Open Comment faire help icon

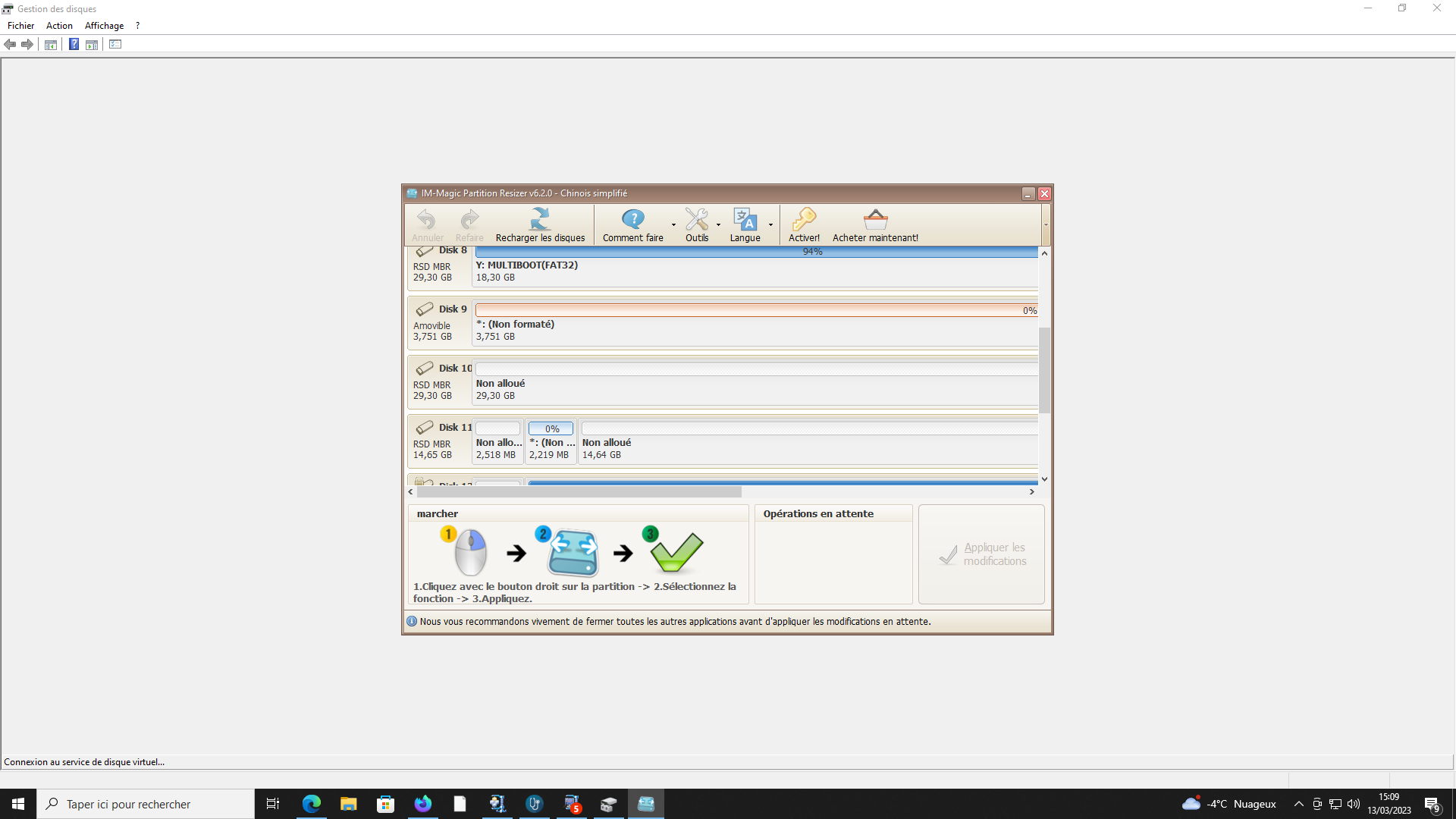632,220
